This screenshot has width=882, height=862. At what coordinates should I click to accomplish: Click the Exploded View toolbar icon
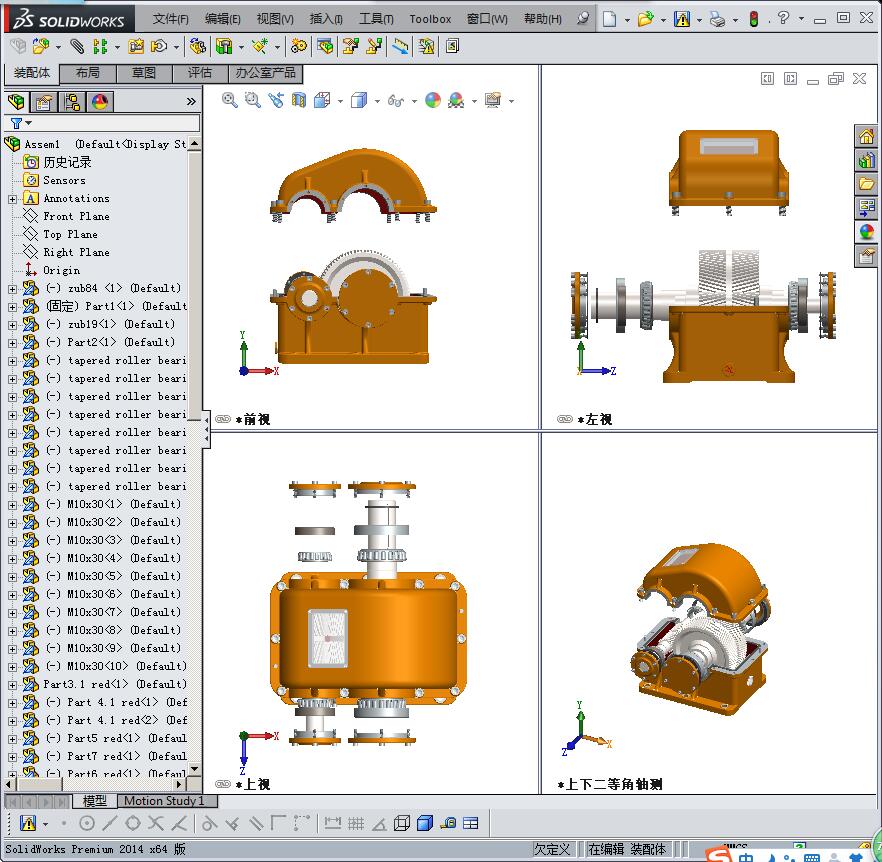tap(350, 46)
